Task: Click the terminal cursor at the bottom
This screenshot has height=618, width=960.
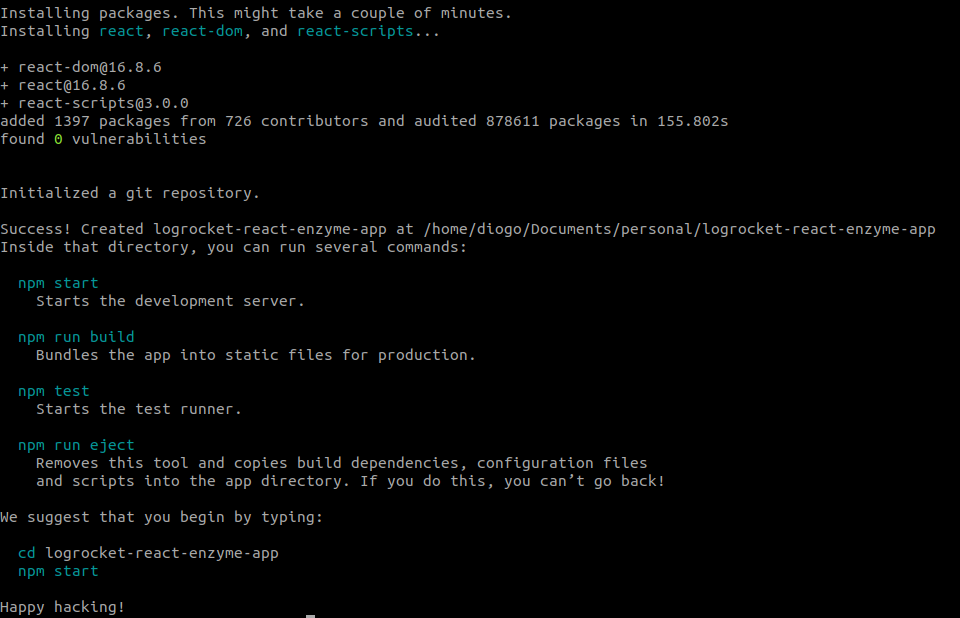Action: coord(310,616)
